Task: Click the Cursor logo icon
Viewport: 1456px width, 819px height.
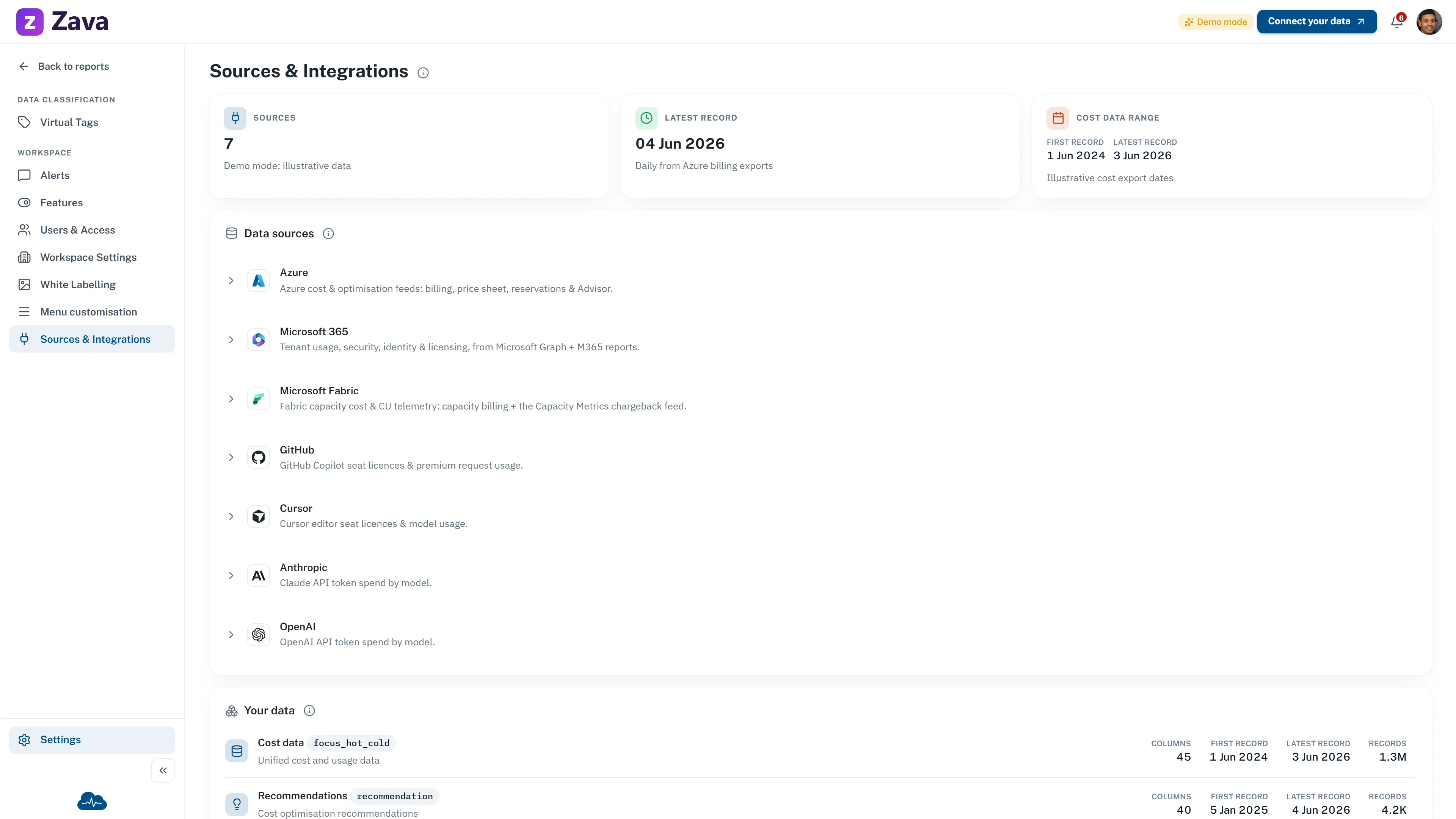Action: (258, 516)
